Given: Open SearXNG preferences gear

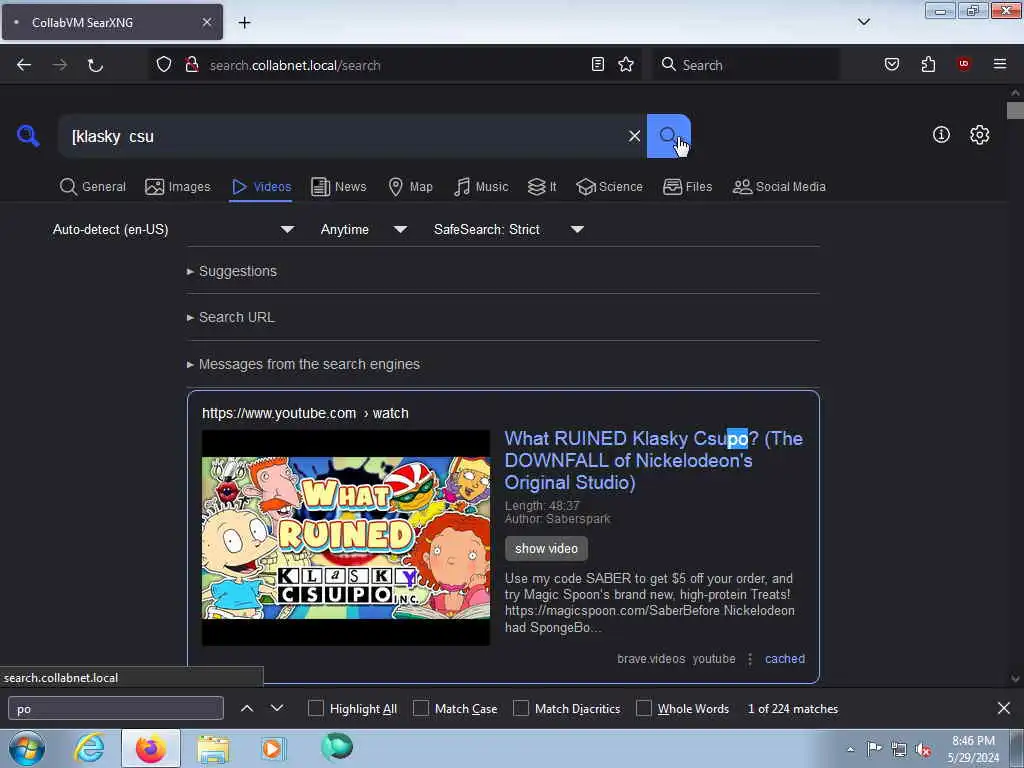Looking at the screenshot, I should coord(980,135).
